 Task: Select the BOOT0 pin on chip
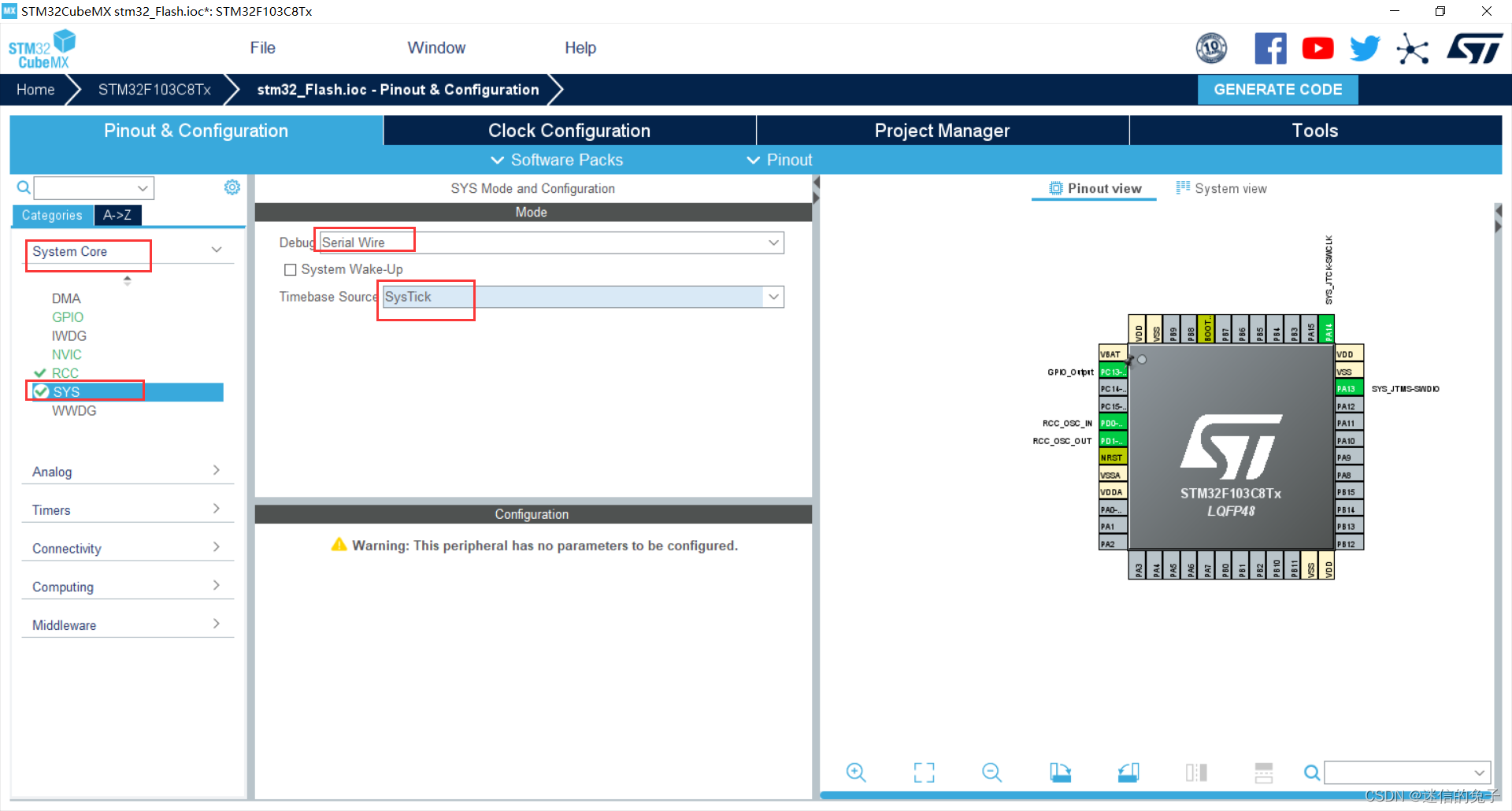click(1208, 329)
